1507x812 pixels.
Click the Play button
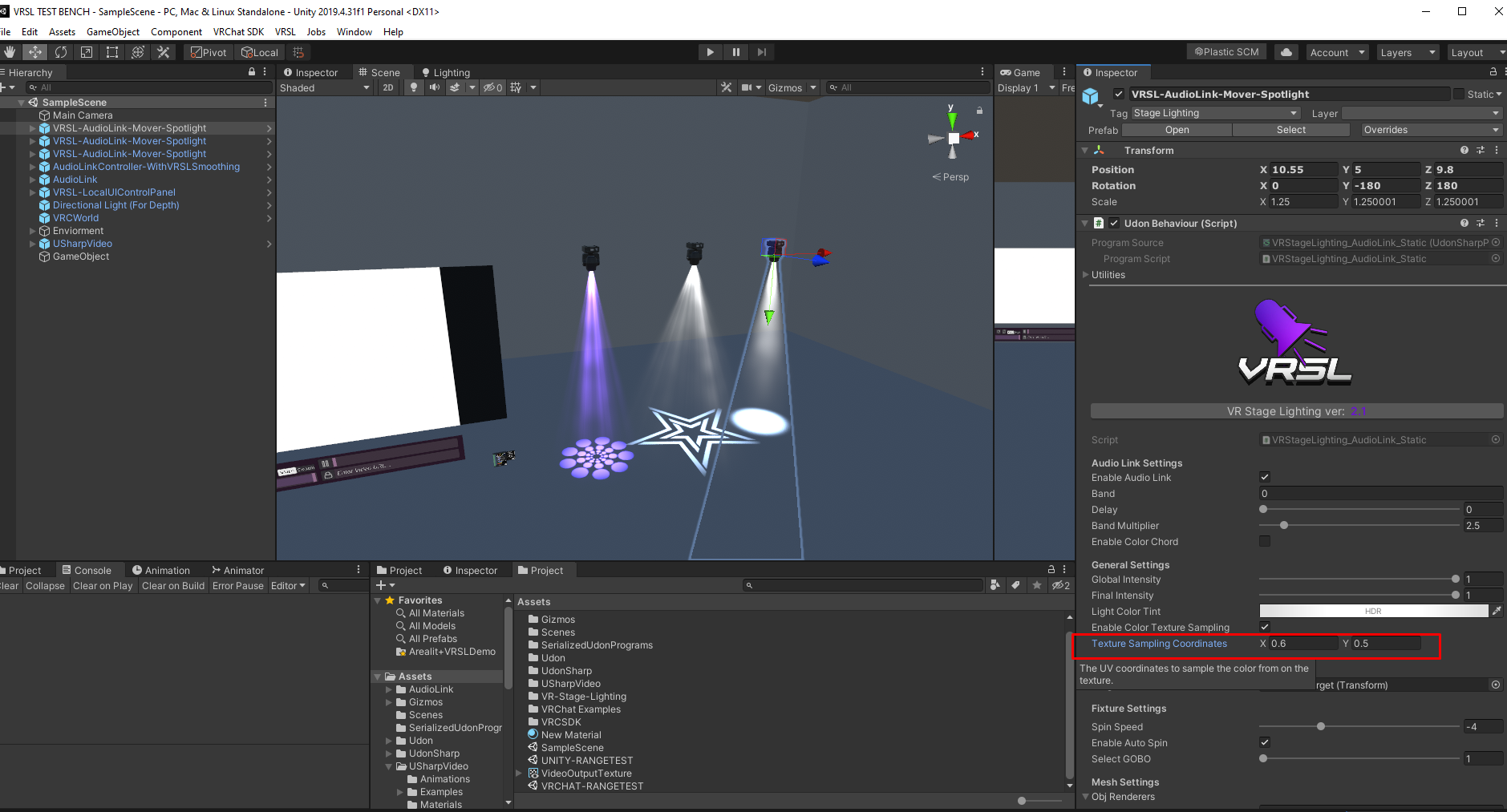[710, 52]
